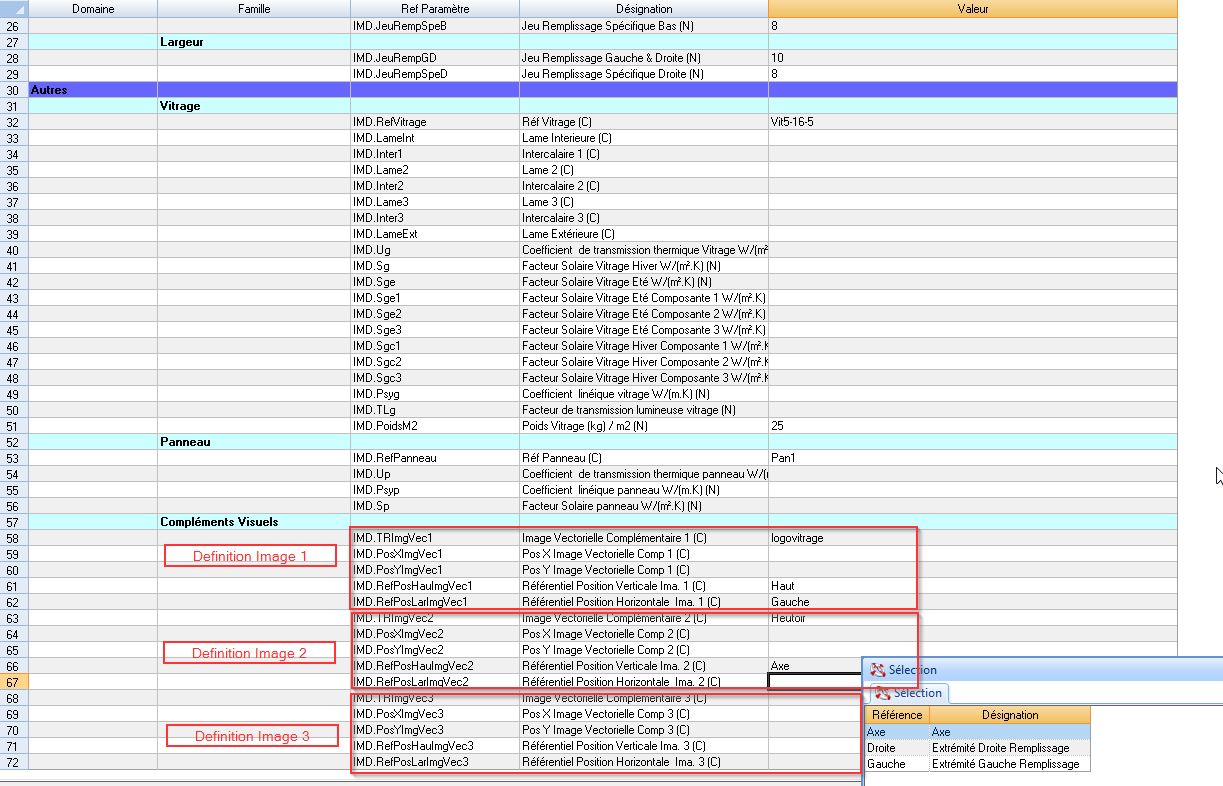Select the Domaine column header

point(93,9)
